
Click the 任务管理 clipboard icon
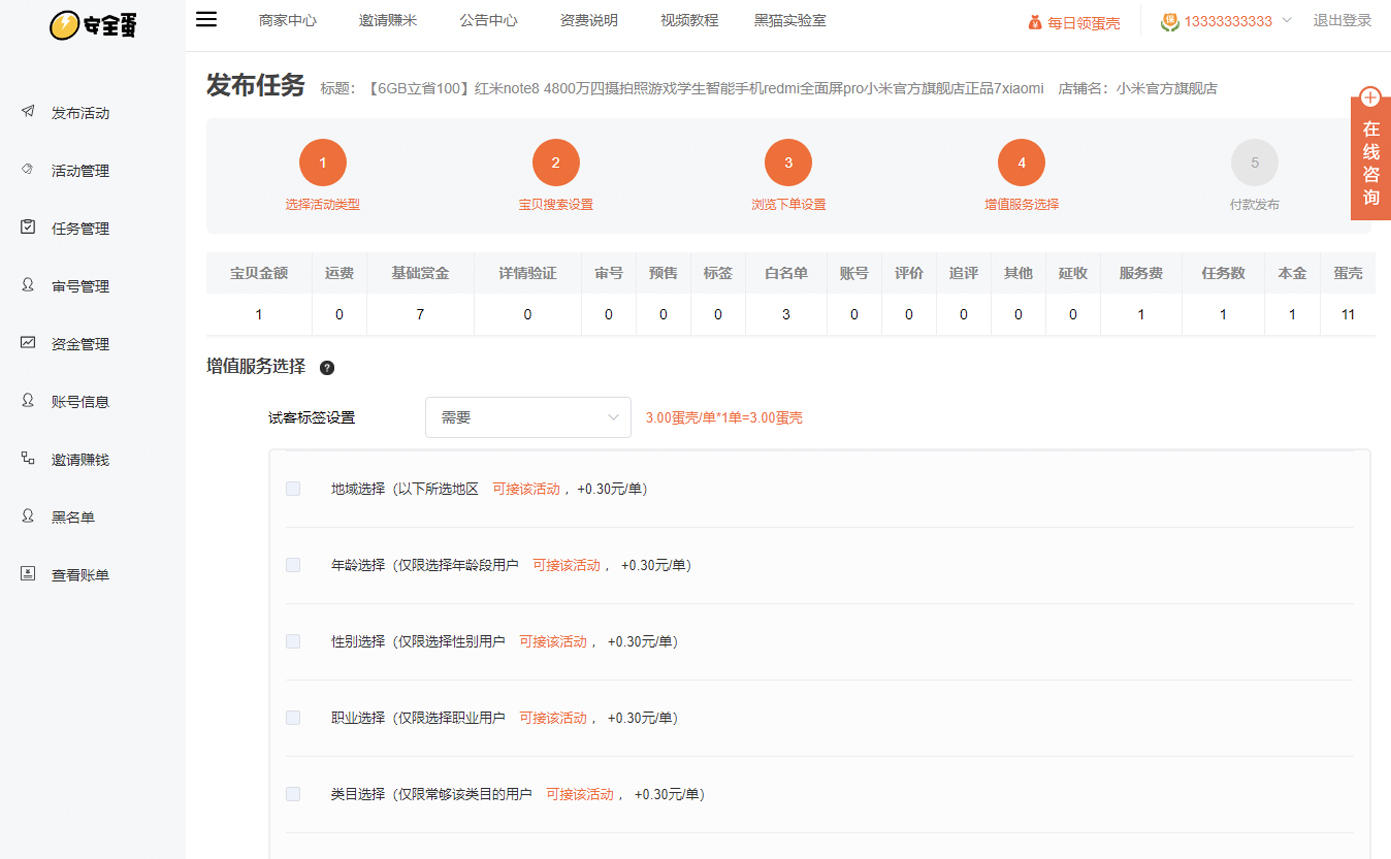coord(28,228)
